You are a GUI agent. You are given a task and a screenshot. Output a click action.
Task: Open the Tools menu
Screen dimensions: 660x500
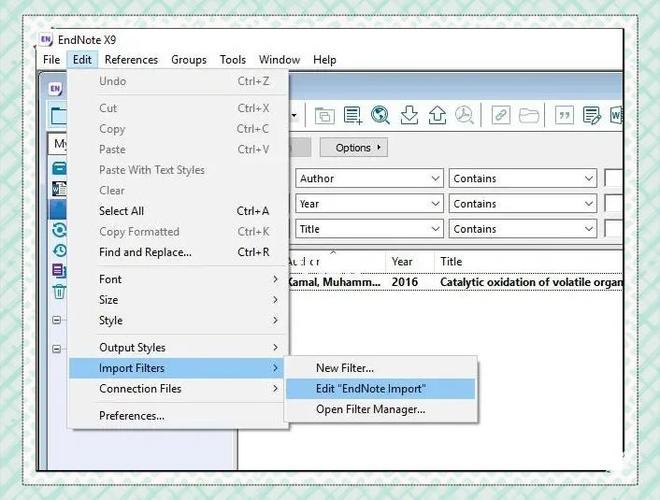(233, 60)
